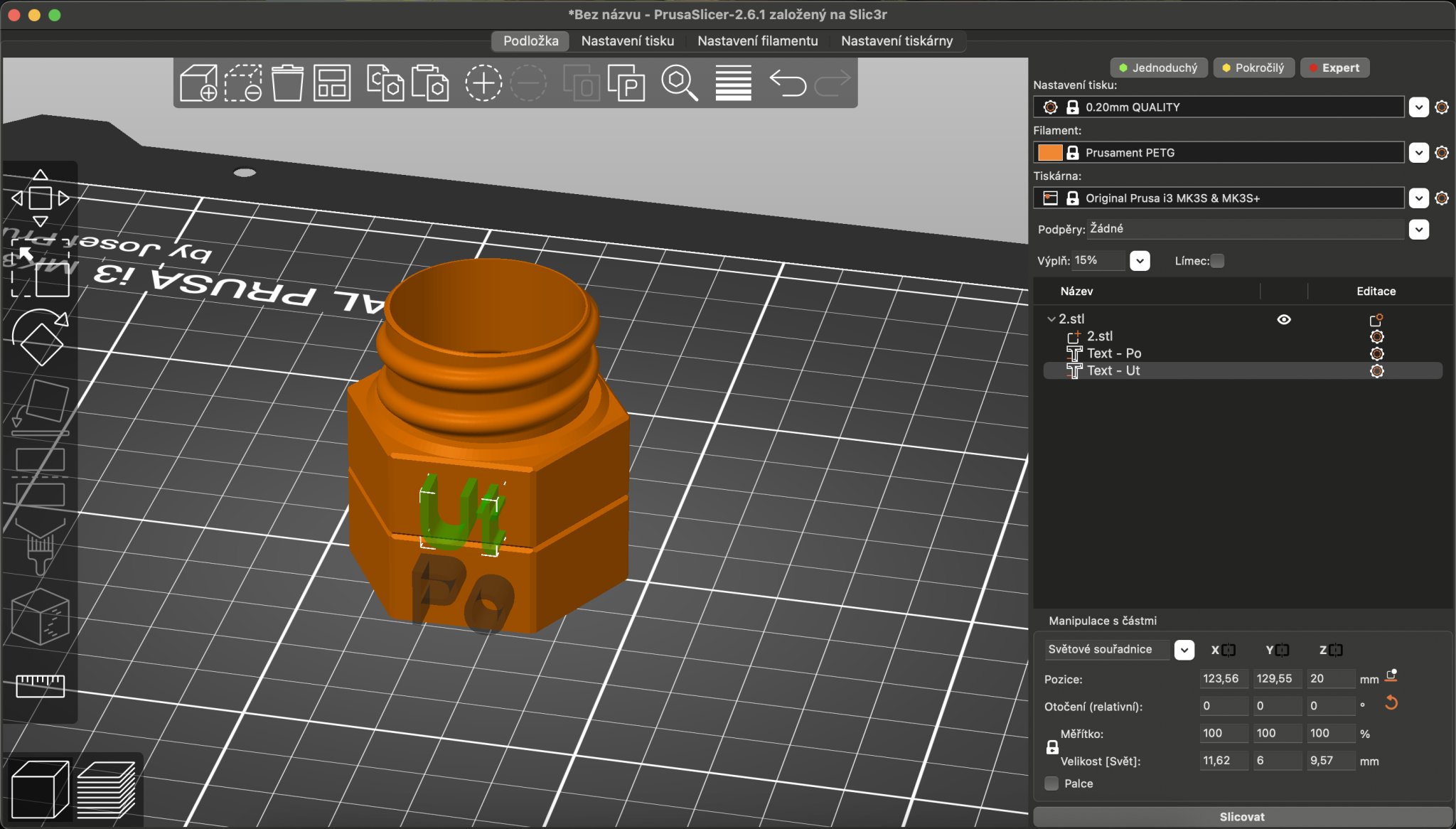Click the Add instance plus icon
The width and height of the screenshot is (1456, 829).
483,83
